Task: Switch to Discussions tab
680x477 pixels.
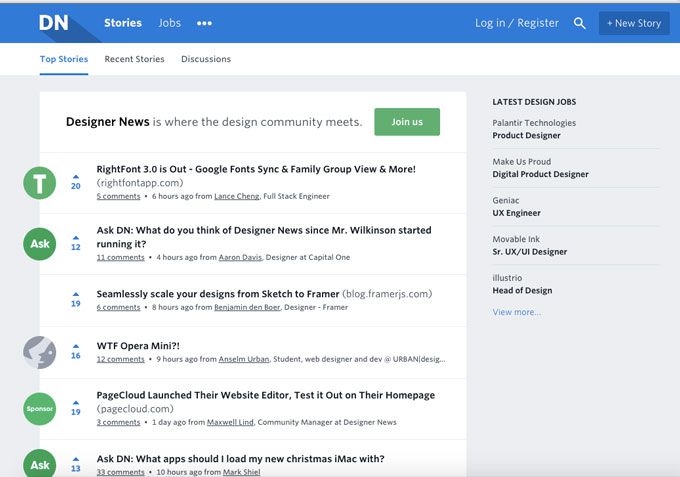Action: 206,59
